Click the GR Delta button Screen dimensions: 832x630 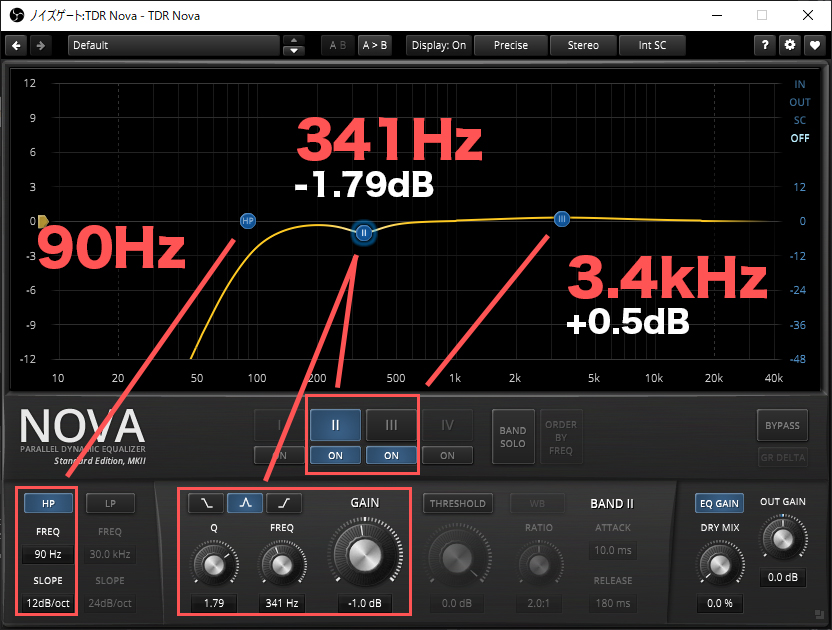782,457
